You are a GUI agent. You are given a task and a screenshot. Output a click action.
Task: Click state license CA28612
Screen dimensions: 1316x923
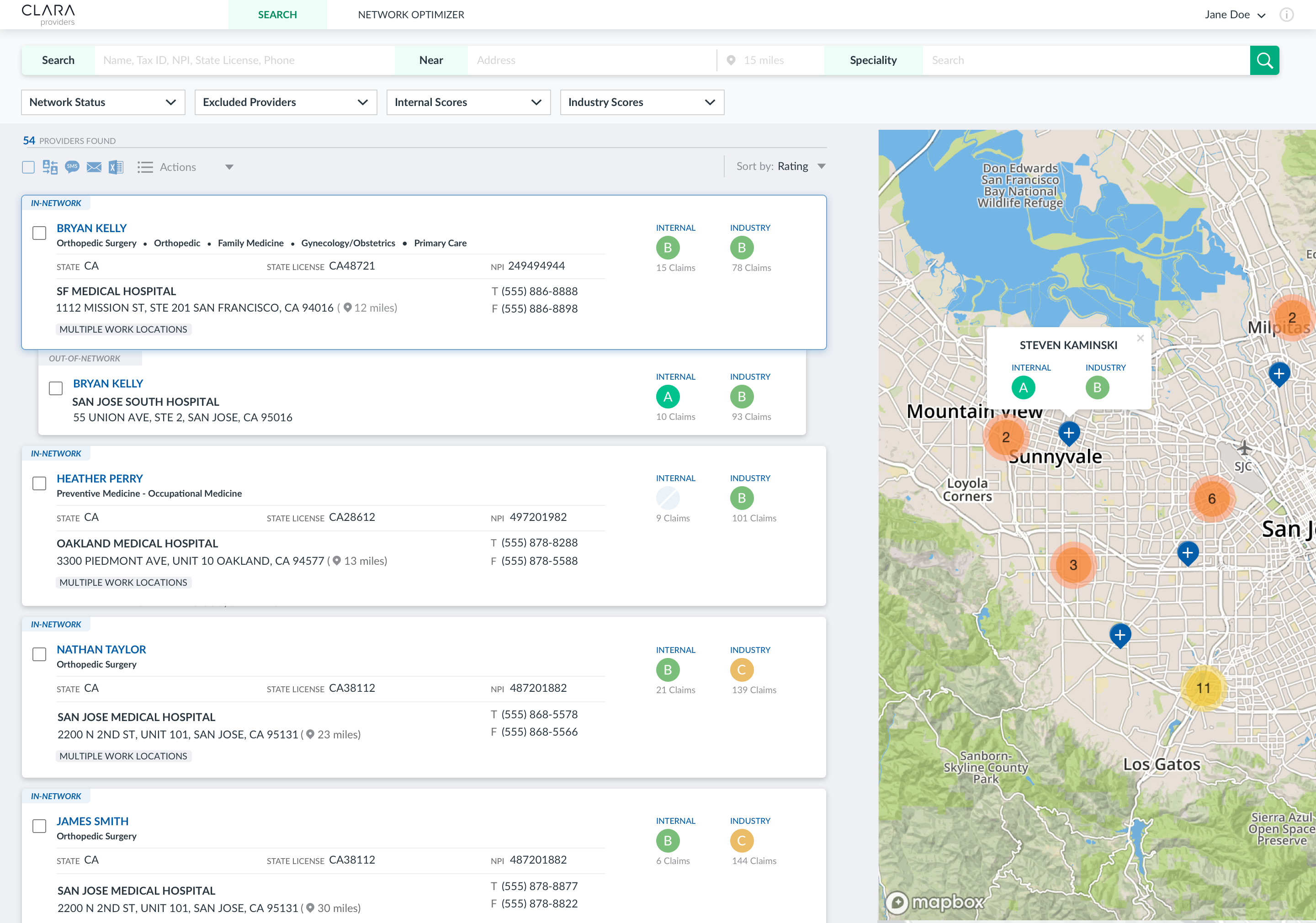coord(352,518)
